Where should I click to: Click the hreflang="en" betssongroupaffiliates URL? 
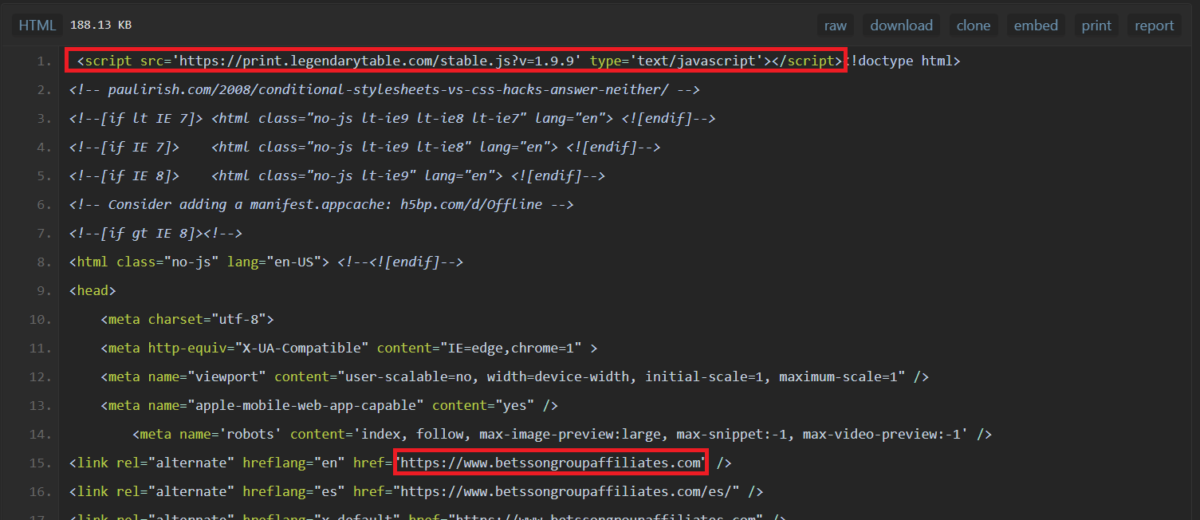coord(551,463)
